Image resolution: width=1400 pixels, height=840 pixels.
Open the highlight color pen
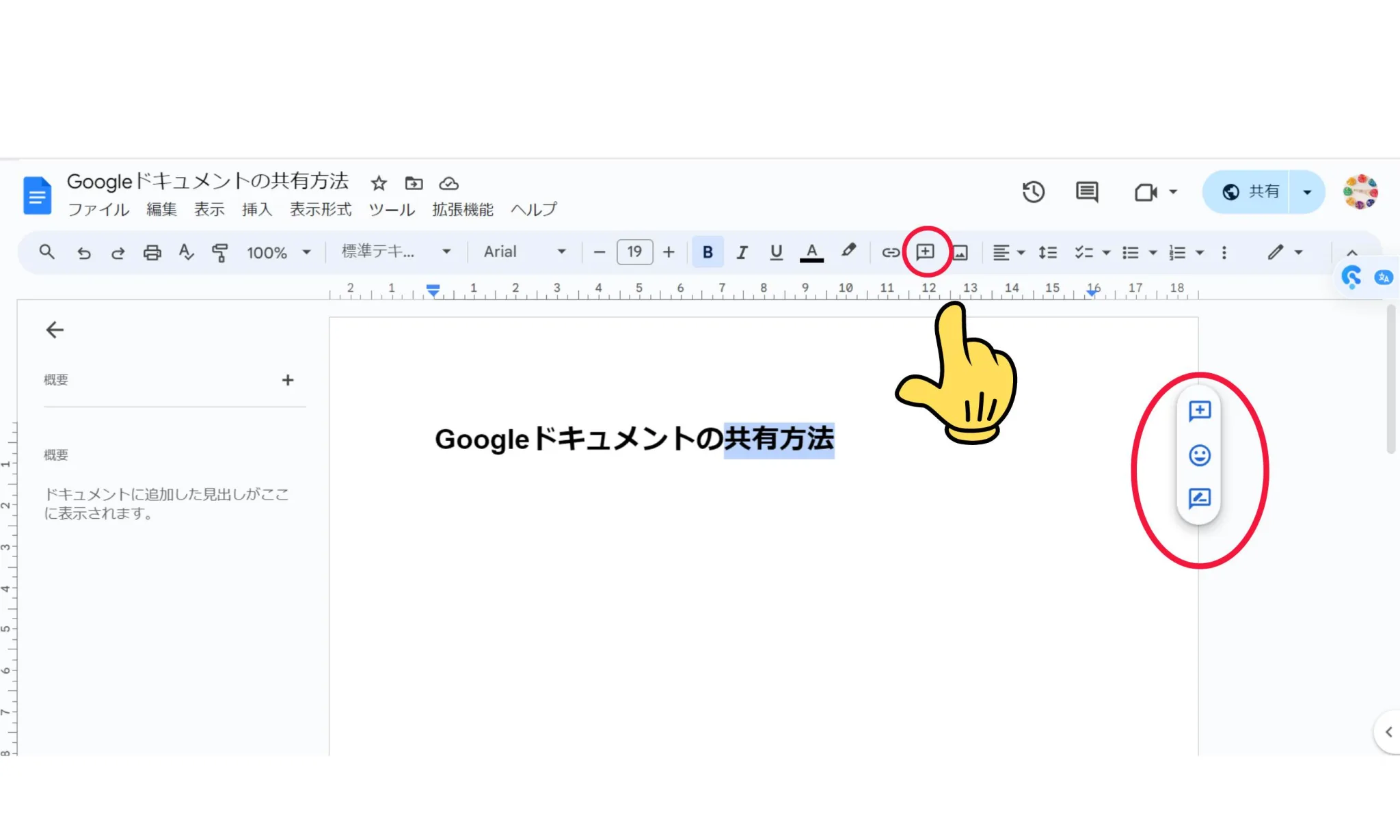coord(848,252)
